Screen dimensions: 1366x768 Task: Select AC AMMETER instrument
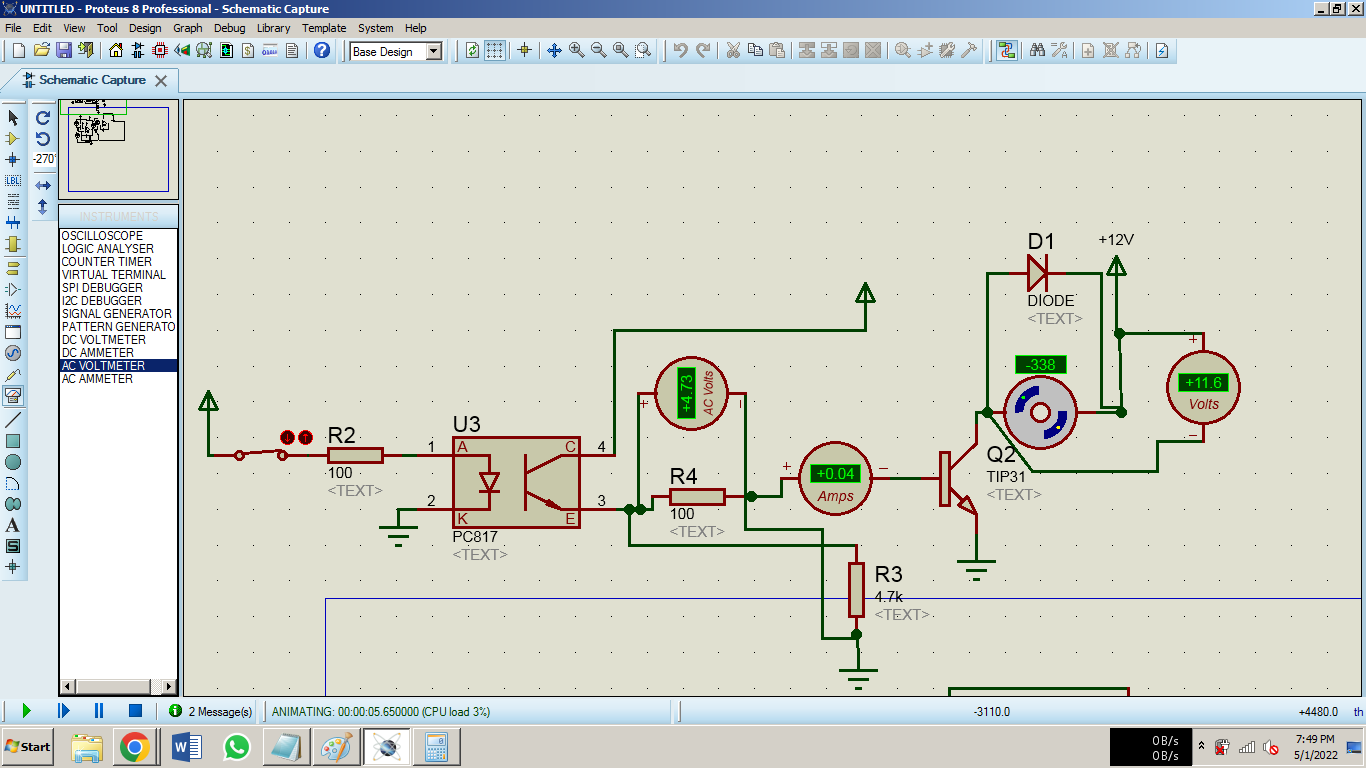point(98,379)
